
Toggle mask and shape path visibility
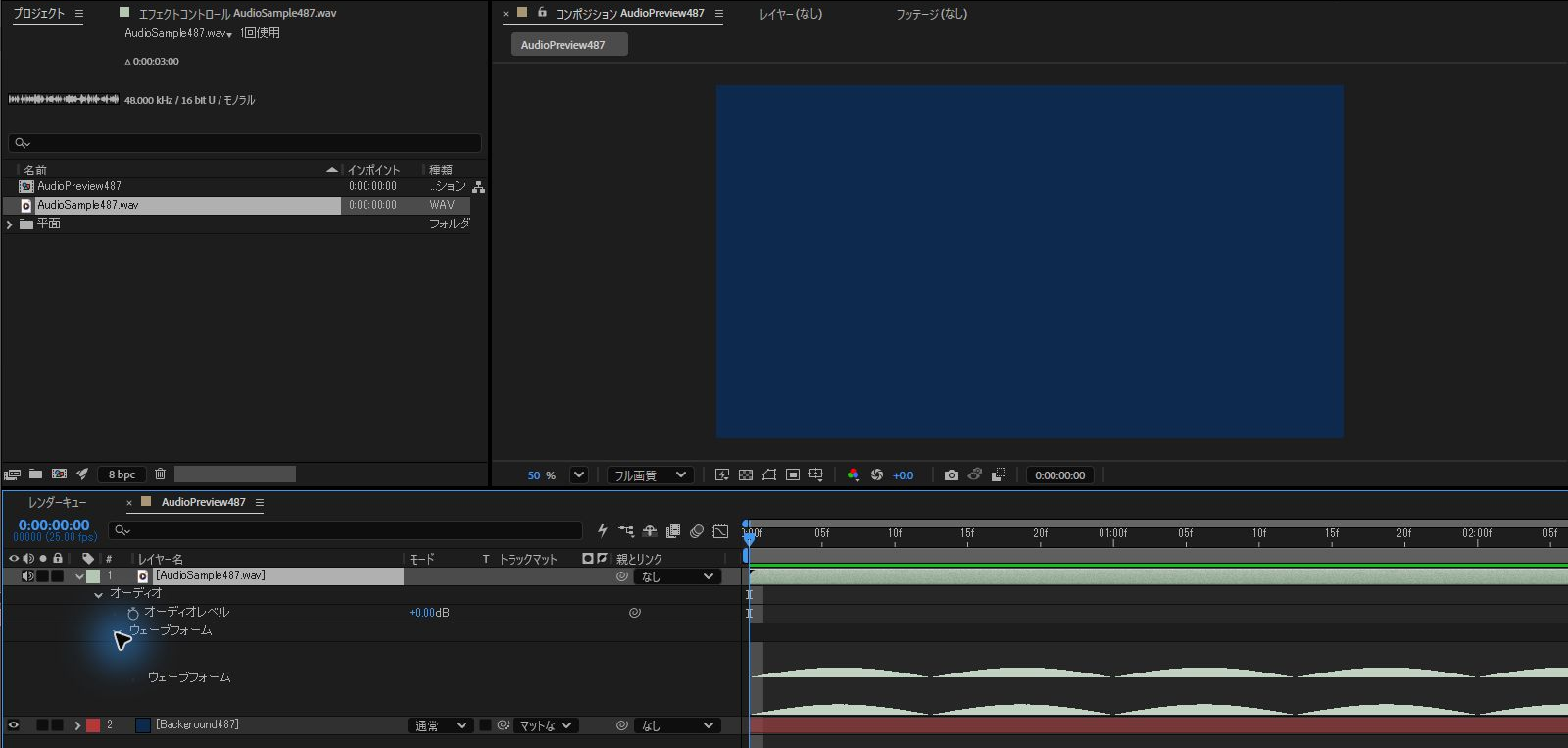(x=769, y=475)
